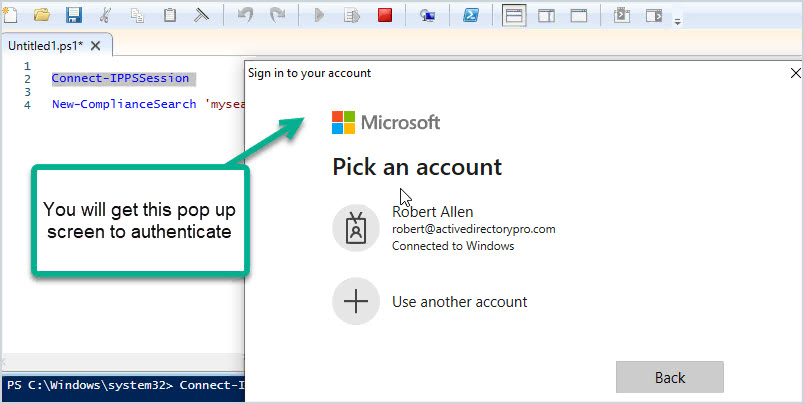Save the script with floppy disk icon
Image resolution: width=804 pixels, height=404 pixels.
pos(74,15)
